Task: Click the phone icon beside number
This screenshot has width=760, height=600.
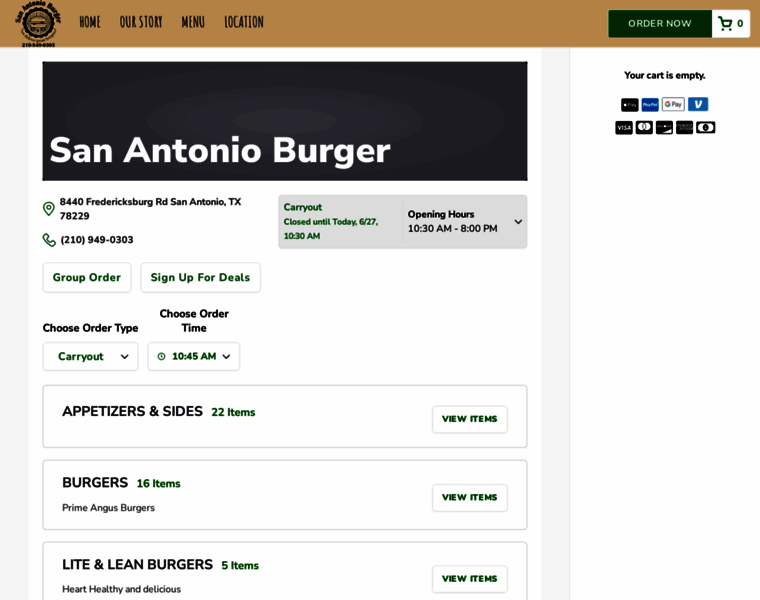Action: pos(49,240)
